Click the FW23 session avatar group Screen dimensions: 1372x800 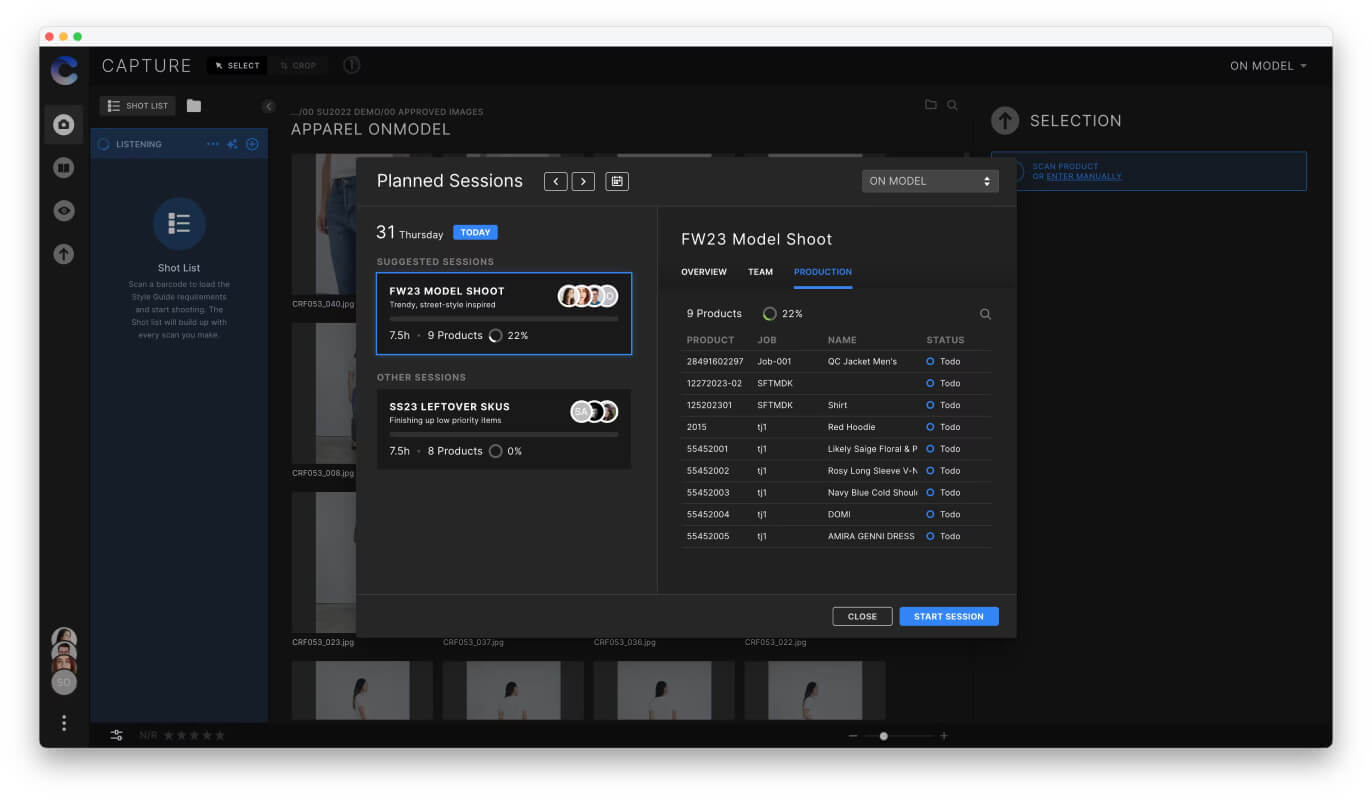pos(588,296)
